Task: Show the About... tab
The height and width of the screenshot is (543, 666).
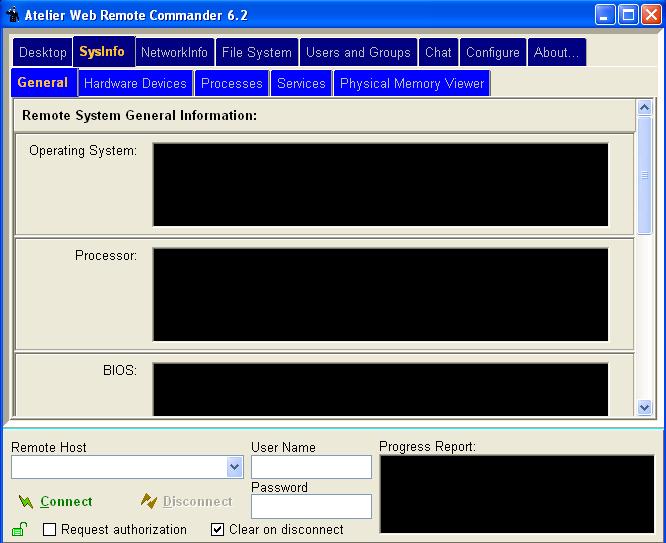Action: [x=556, y=52]
